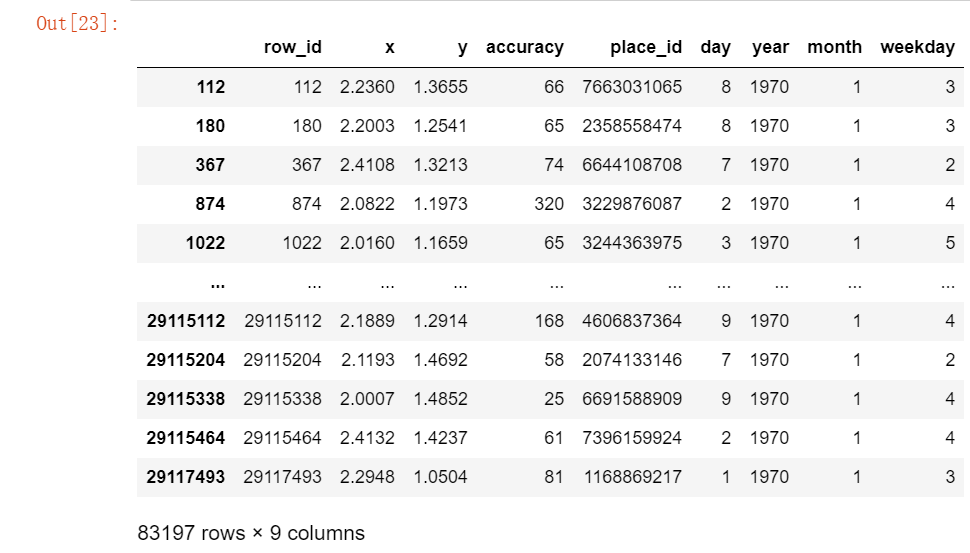Select the year column header
Image resolution: width=970 pixels, height=553 pixels.
[x=770, y=48]
